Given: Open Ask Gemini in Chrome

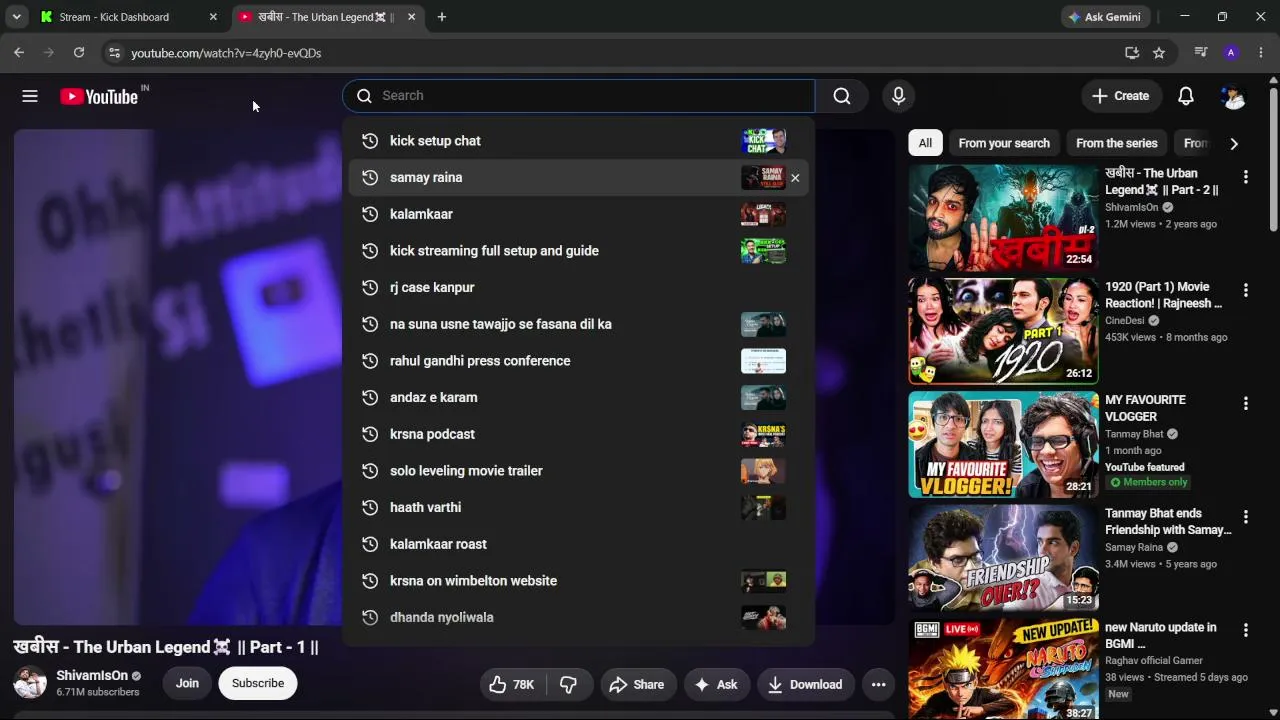Looking at the screenshot, I should (1105, 17).
